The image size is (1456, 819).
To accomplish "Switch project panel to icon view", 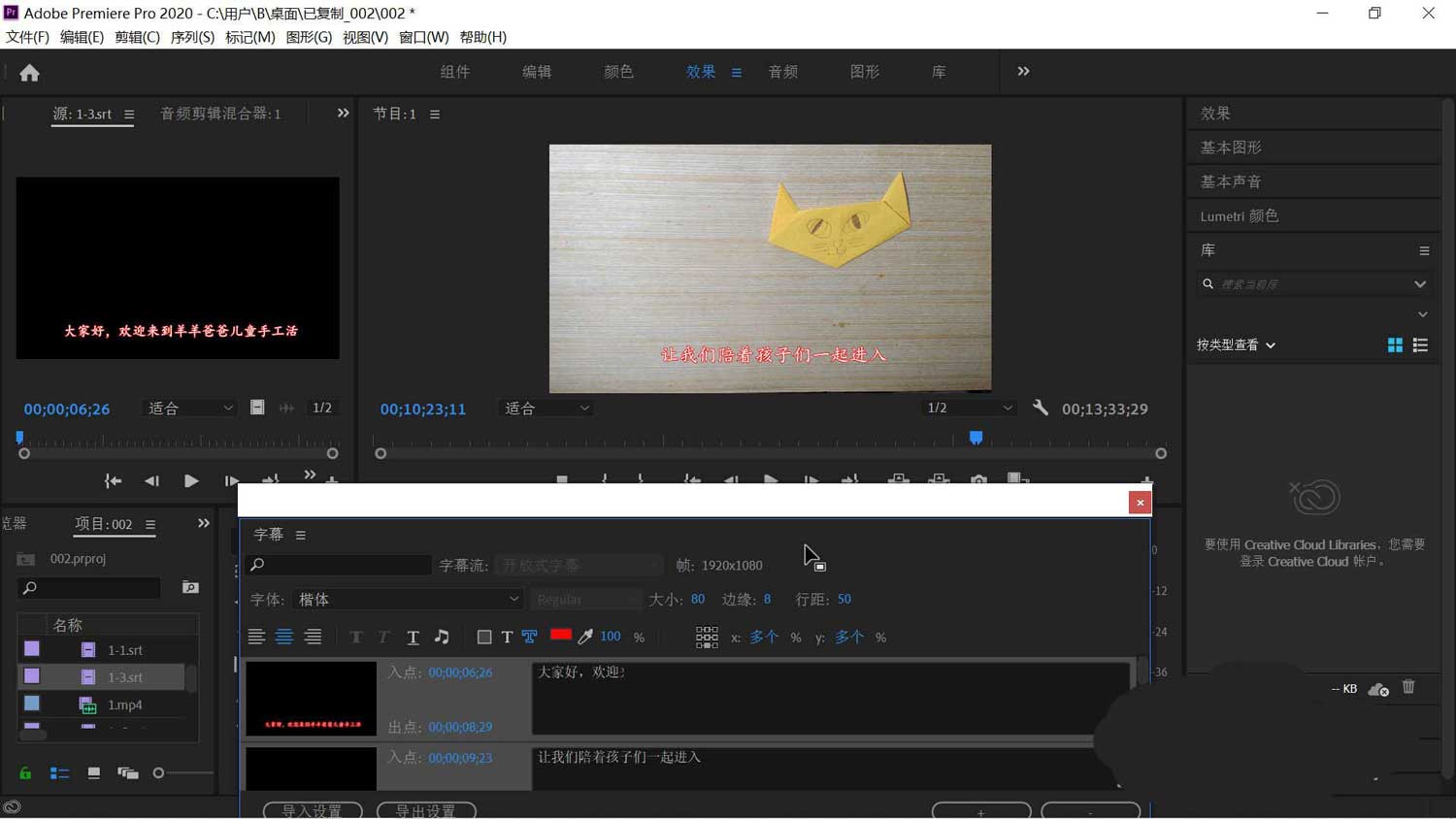I will pos(93,773).
